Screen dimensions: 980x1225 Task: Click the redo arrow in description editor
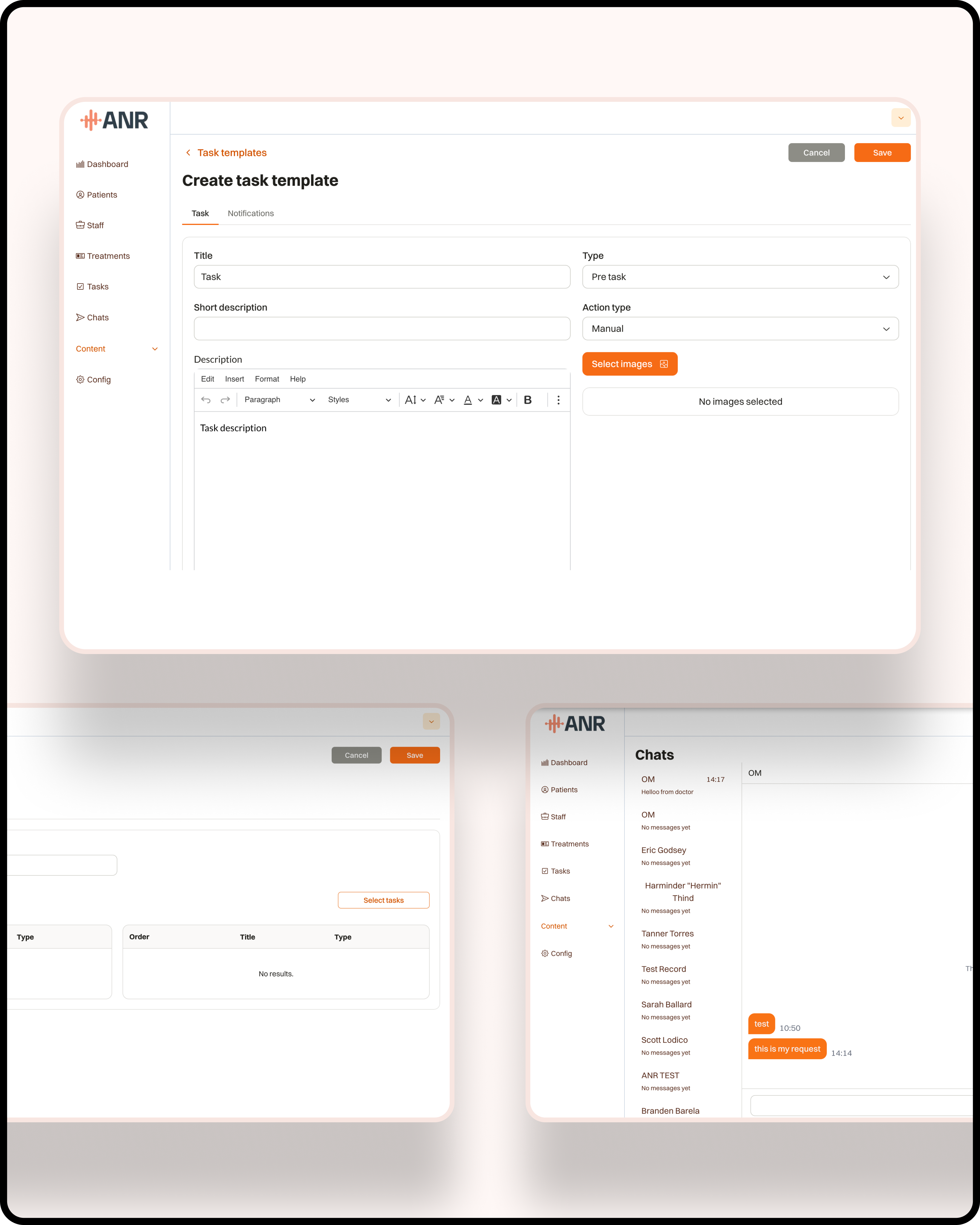(x=225, y=400)
